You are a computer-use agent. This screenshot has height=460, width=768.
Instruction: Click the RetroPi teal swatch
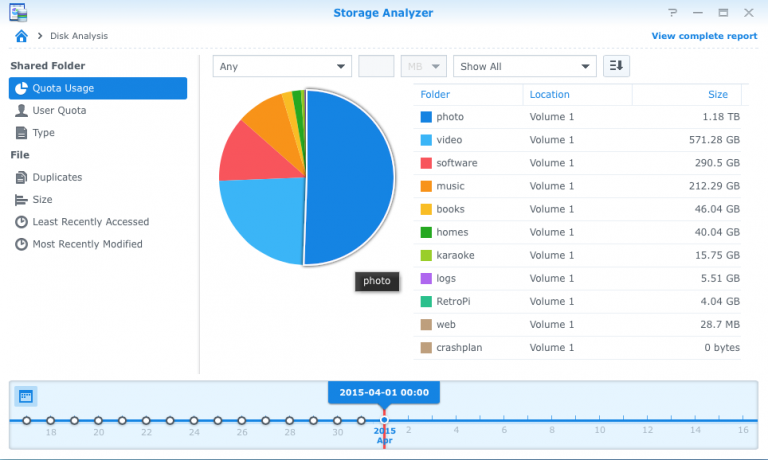426,301
